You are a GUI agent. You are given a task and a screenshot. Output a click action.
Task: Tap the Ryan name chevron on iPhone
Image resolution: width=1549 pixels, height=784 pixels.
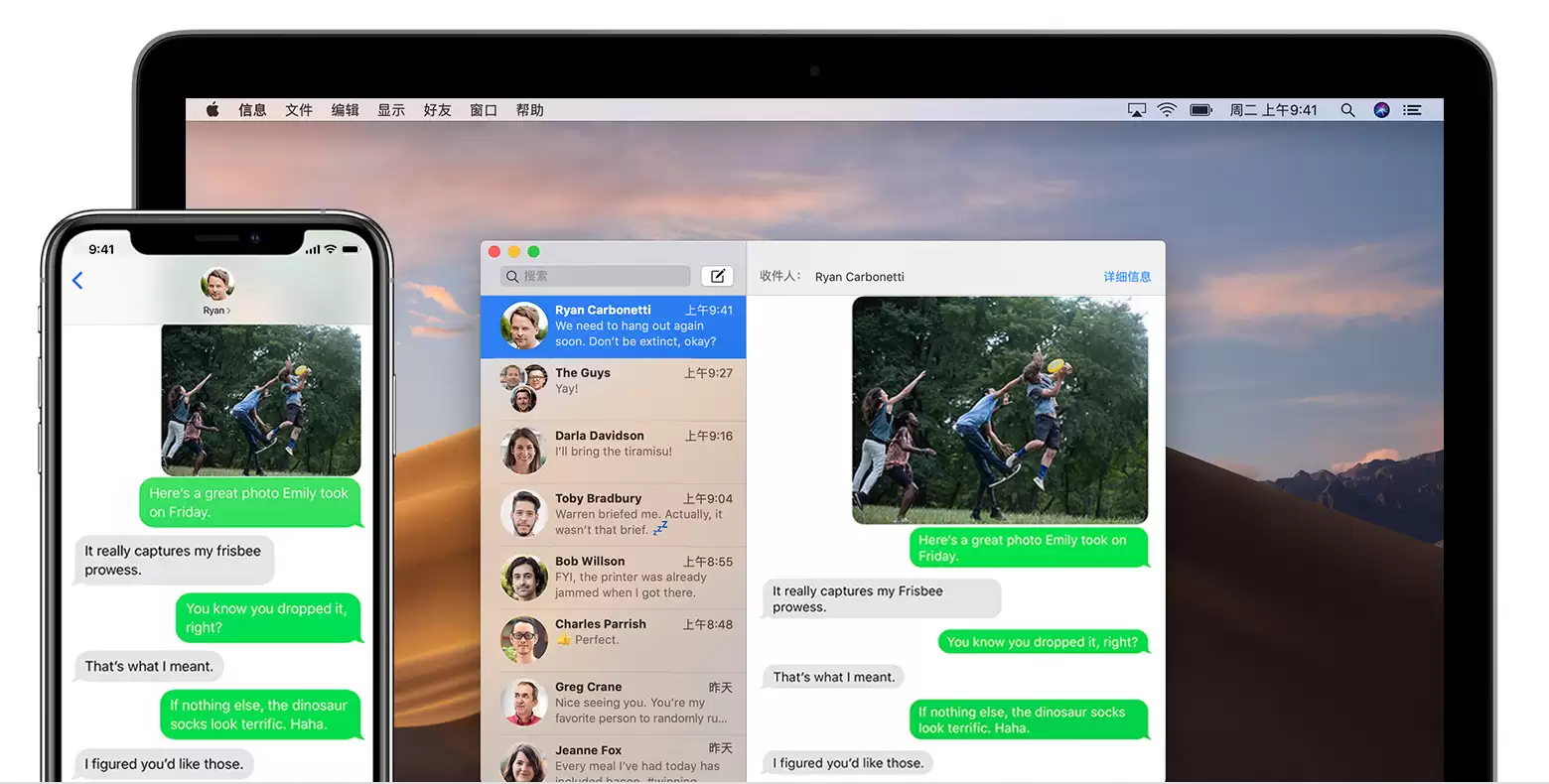[x=216, y=311]
